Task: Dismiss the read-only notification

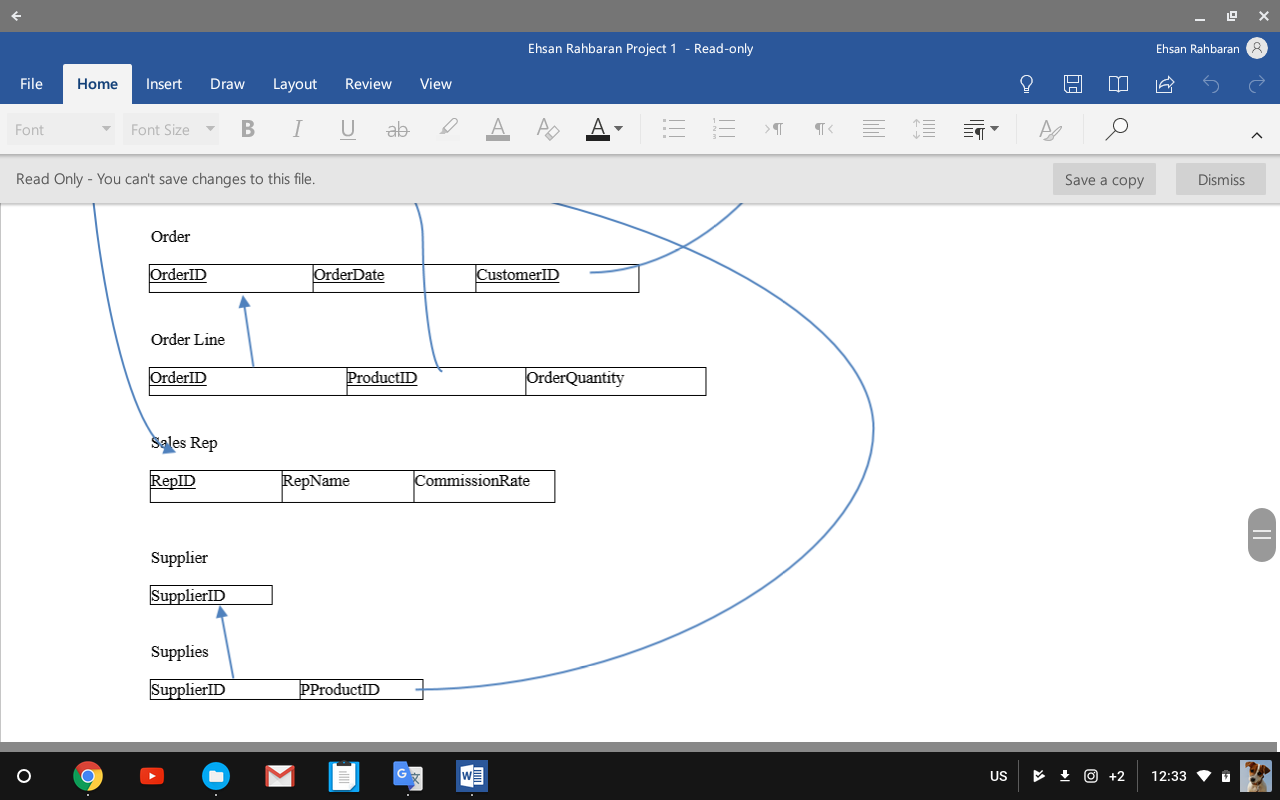Action: pos(1221,180)
